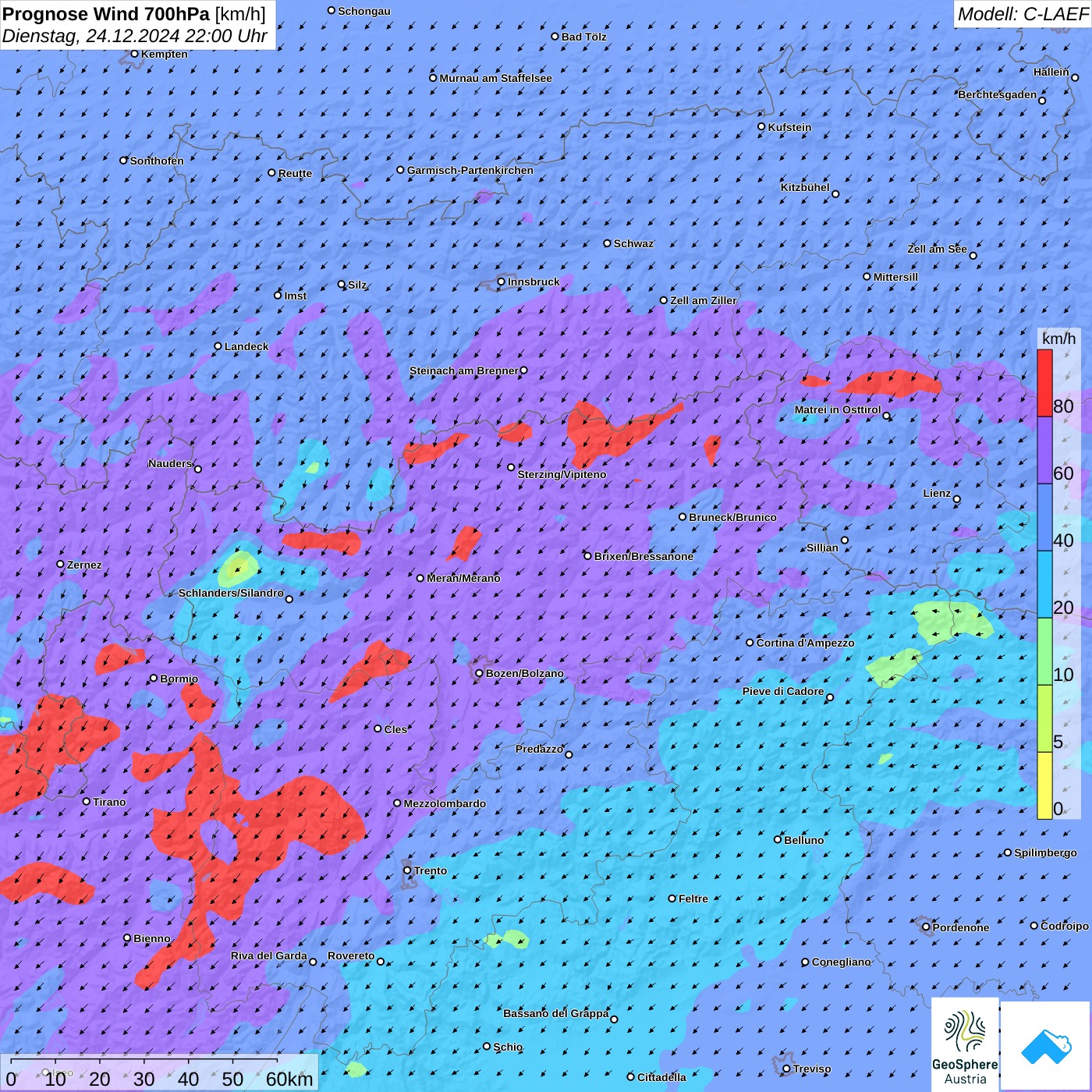The width and height of the screenshot is (1092, 1092).
Task: Click the Tirano city label
Action: coord(109,802)
